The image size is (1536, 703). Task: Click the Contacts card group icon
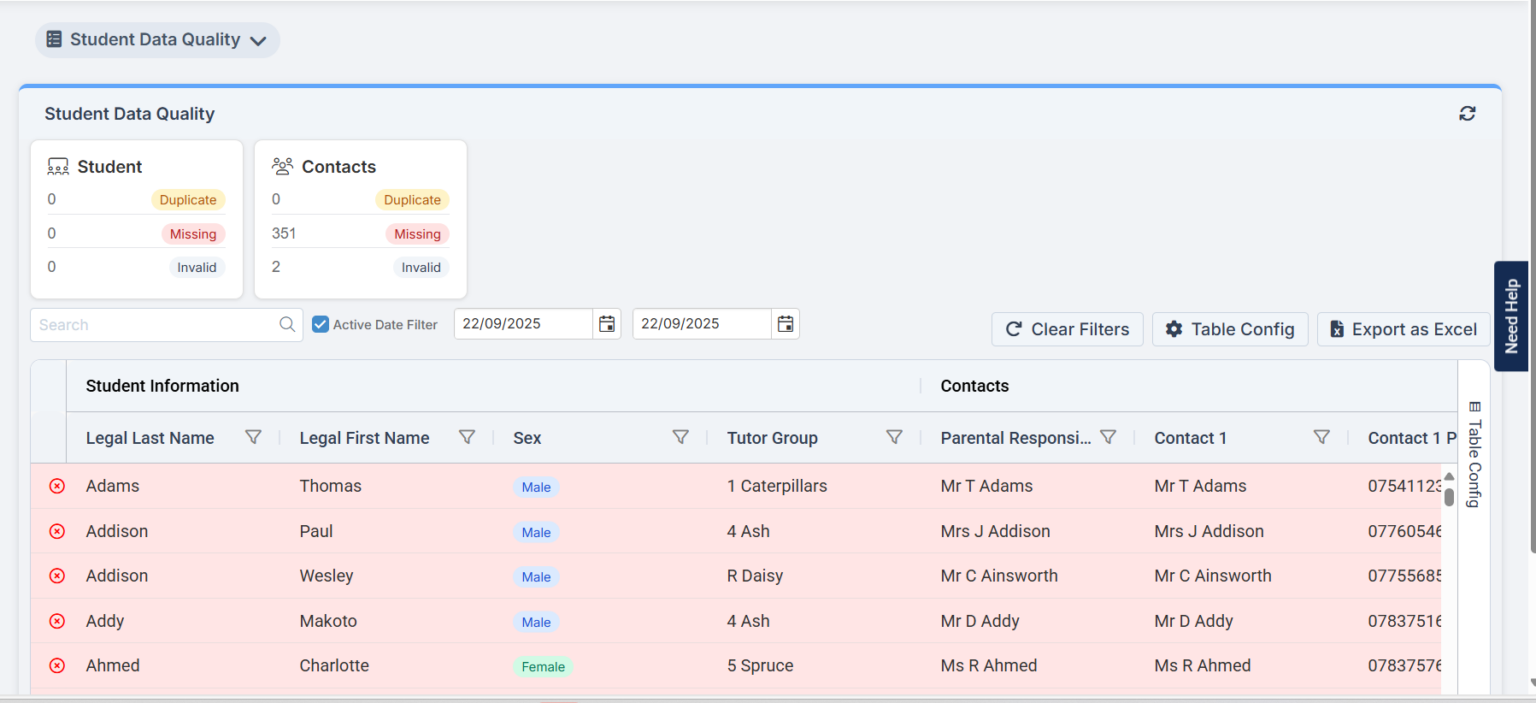tap(283, 165)
